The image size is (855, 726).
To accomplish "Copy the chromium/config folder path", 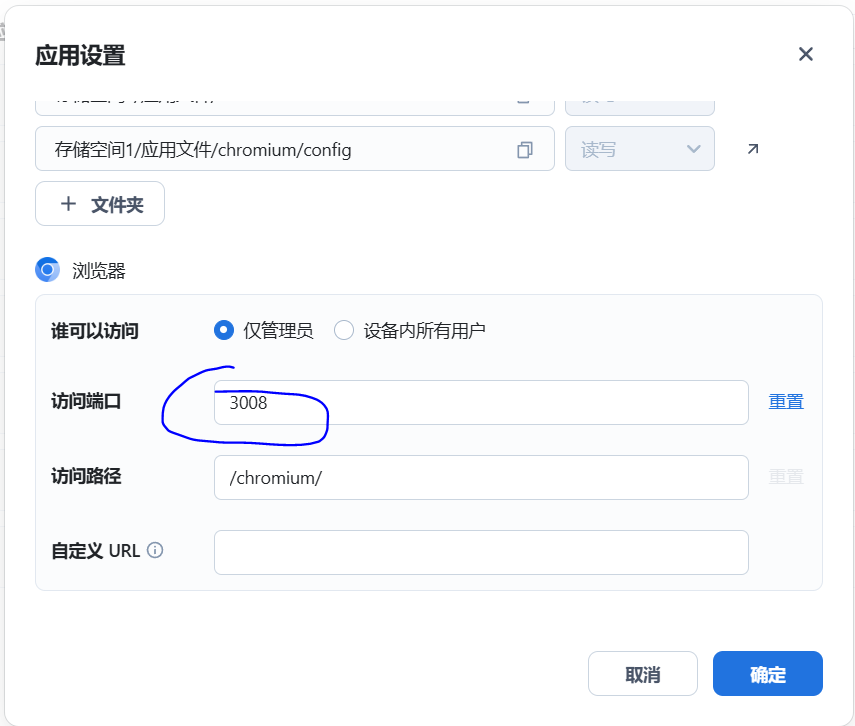I will (525, 149).
